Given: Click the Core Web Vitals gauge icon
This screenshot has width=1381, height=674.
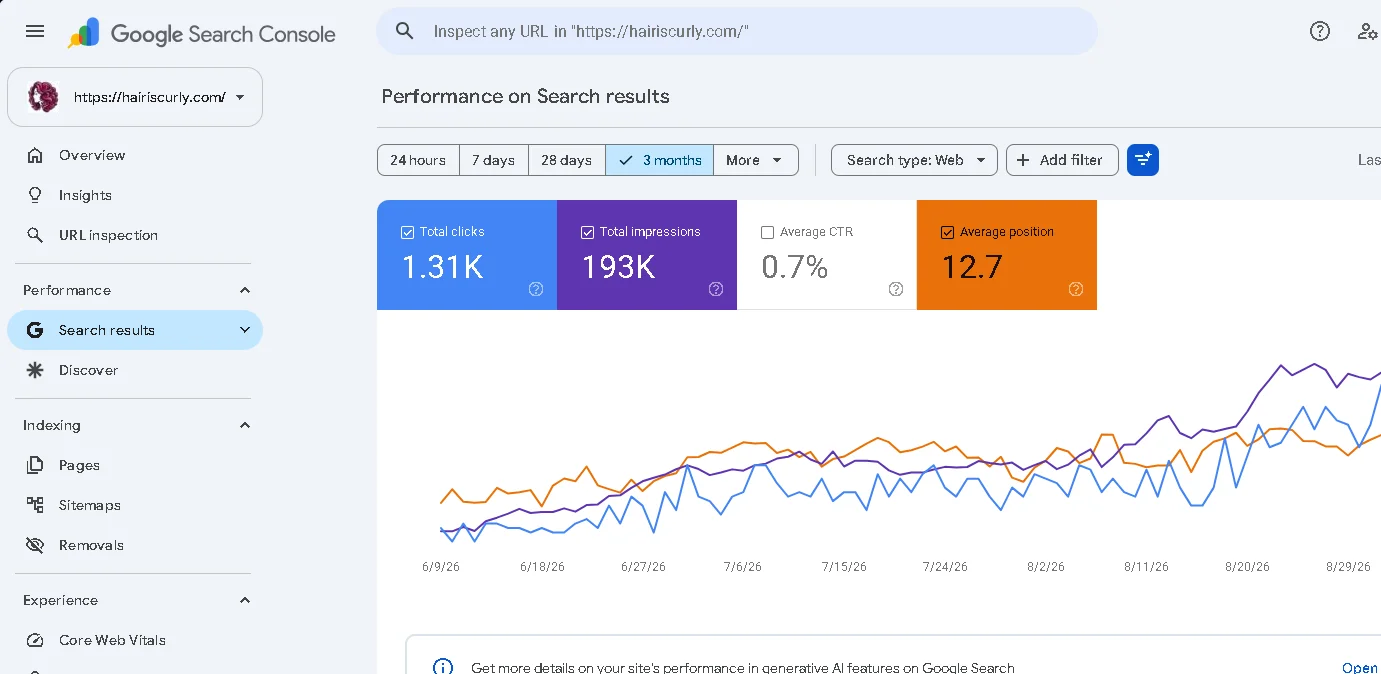Looking at the screenshot, I should pyautogui.click(x=35, y=640).
